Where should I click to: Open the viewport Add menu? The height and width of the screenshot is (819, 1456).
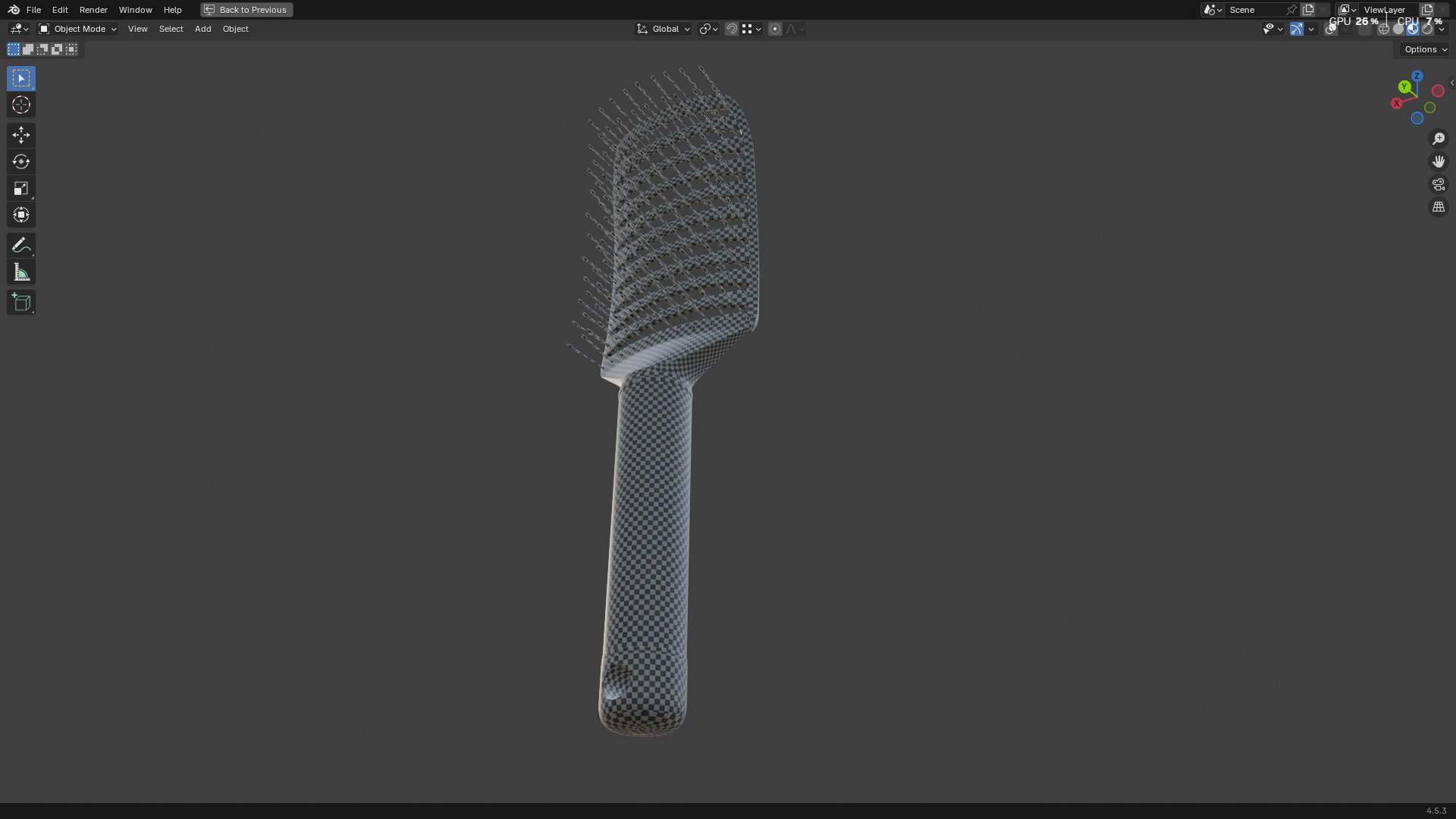(202, 29)
